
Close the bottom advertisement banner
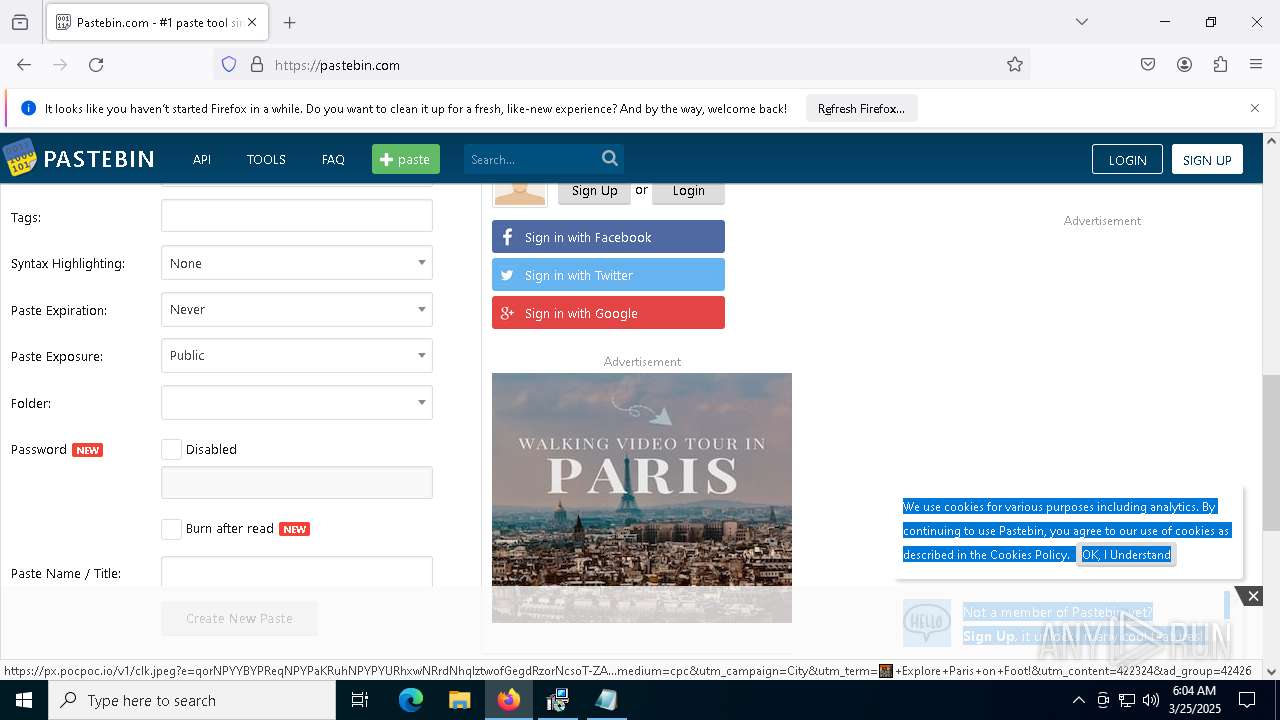tap(1253, 596)
